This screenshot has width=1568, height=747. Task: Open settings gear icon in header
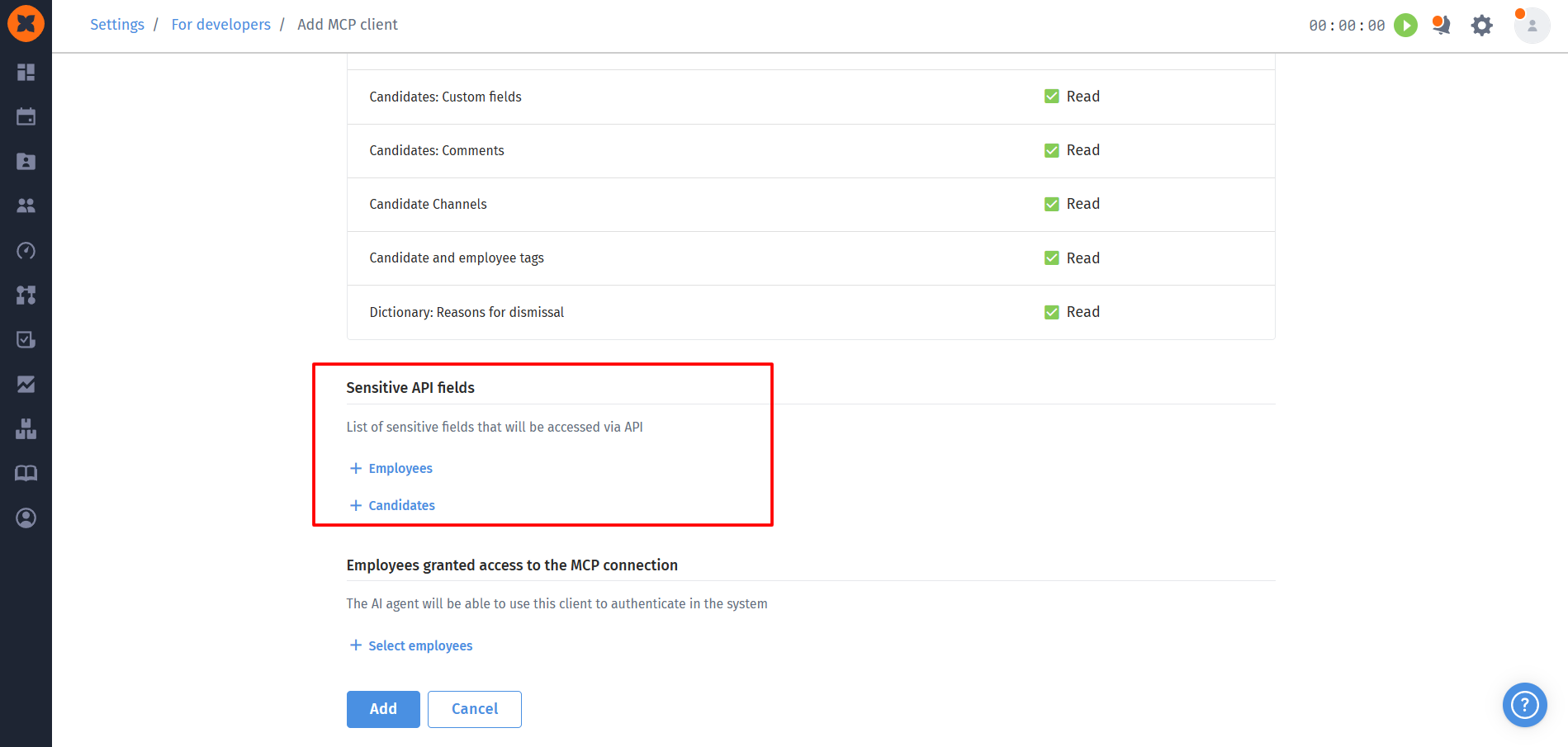[x=1482, y=26]
